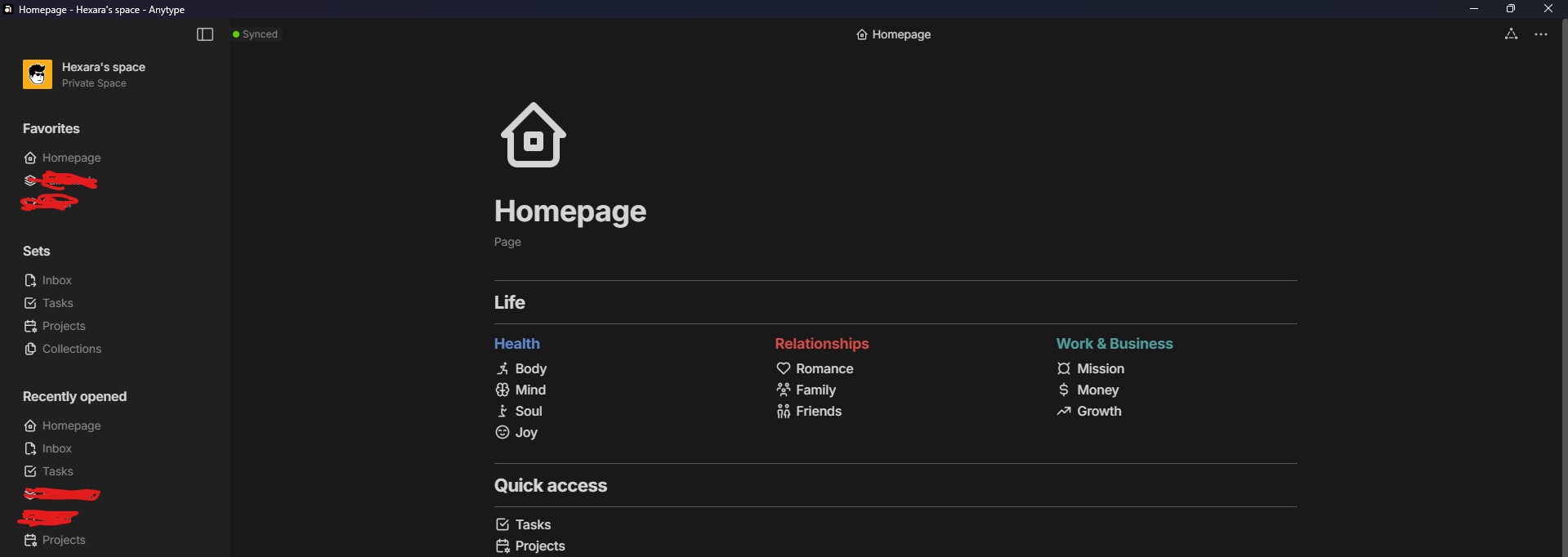Viewport: 1568px width, 557px height.
Task: Open the Mission page link
Action: [1091, 369]
